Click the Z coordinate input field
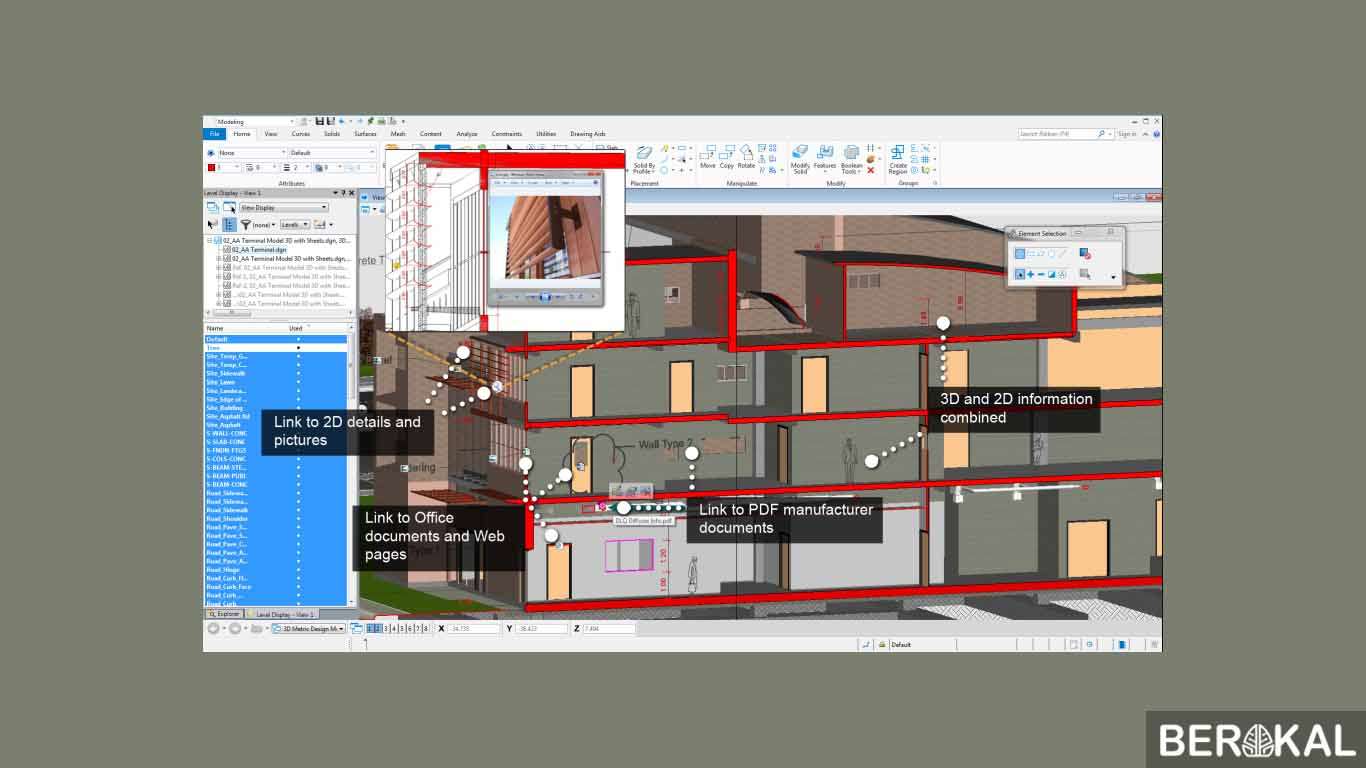The height and width of the screenshot is (768, 1366). [x=610, y=628]
